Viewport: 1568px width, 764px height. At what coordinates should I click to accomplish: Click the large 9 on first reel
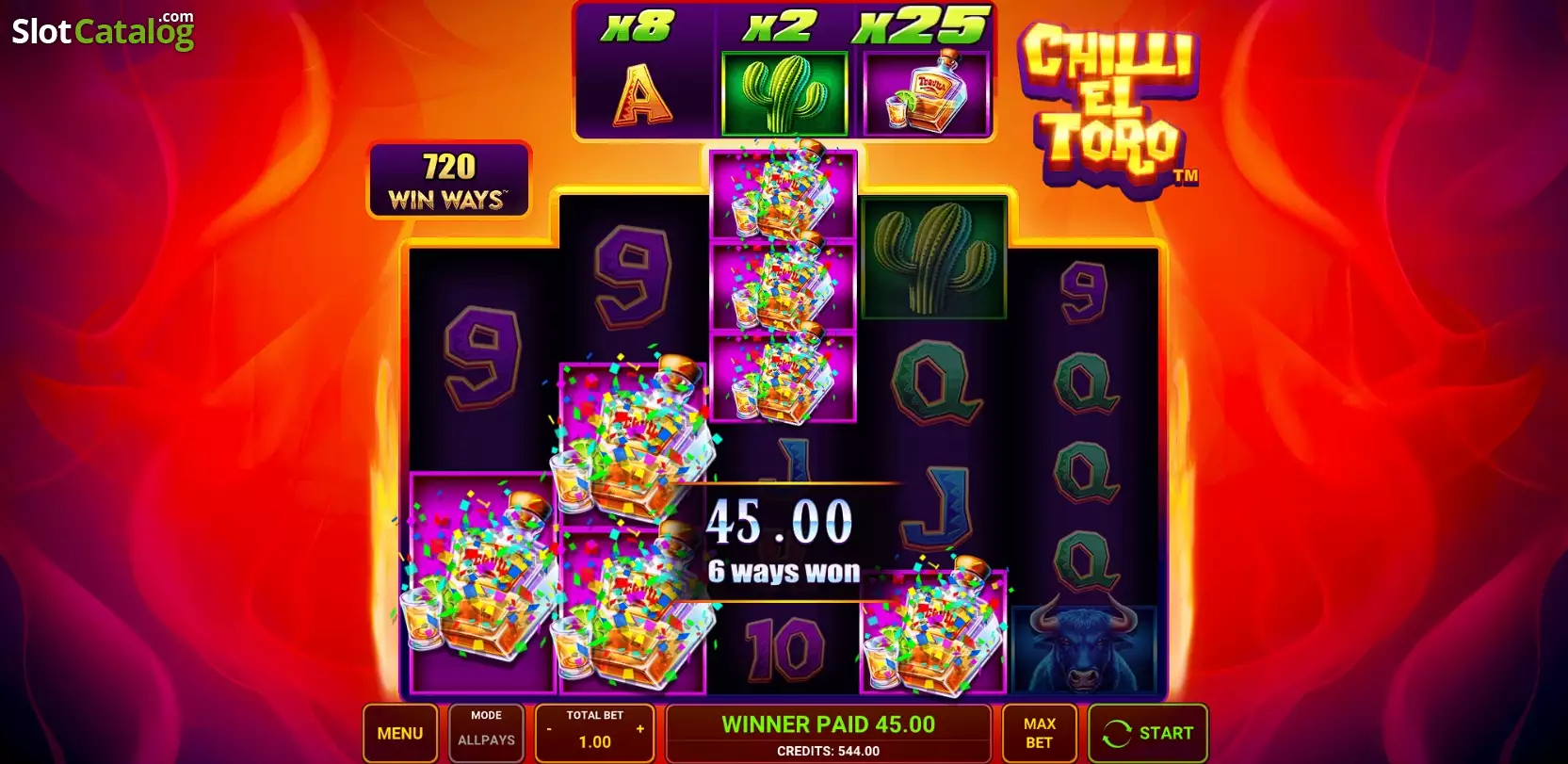(482, 358)
